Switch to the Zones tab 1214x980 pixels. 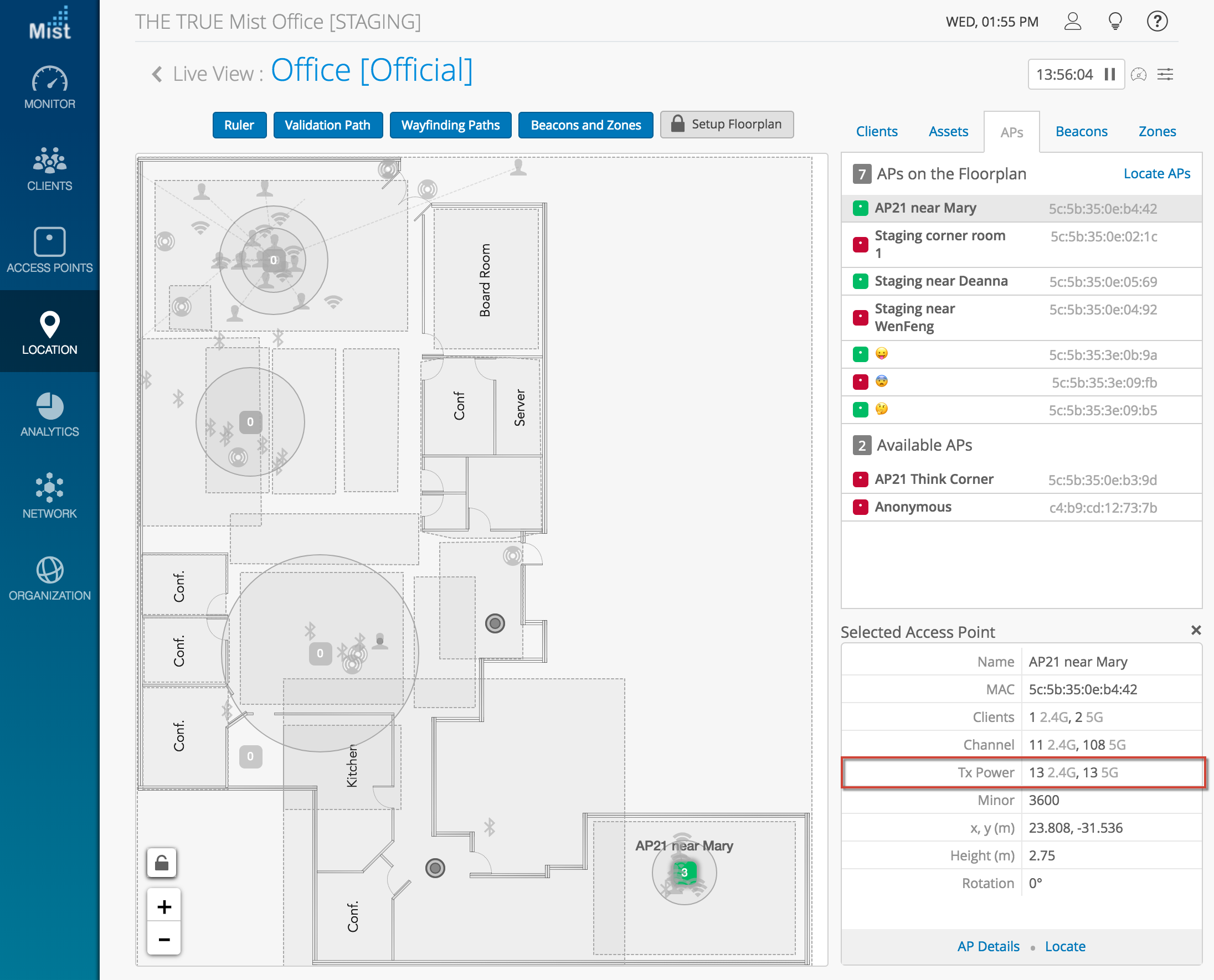[x=1156, y=132]
